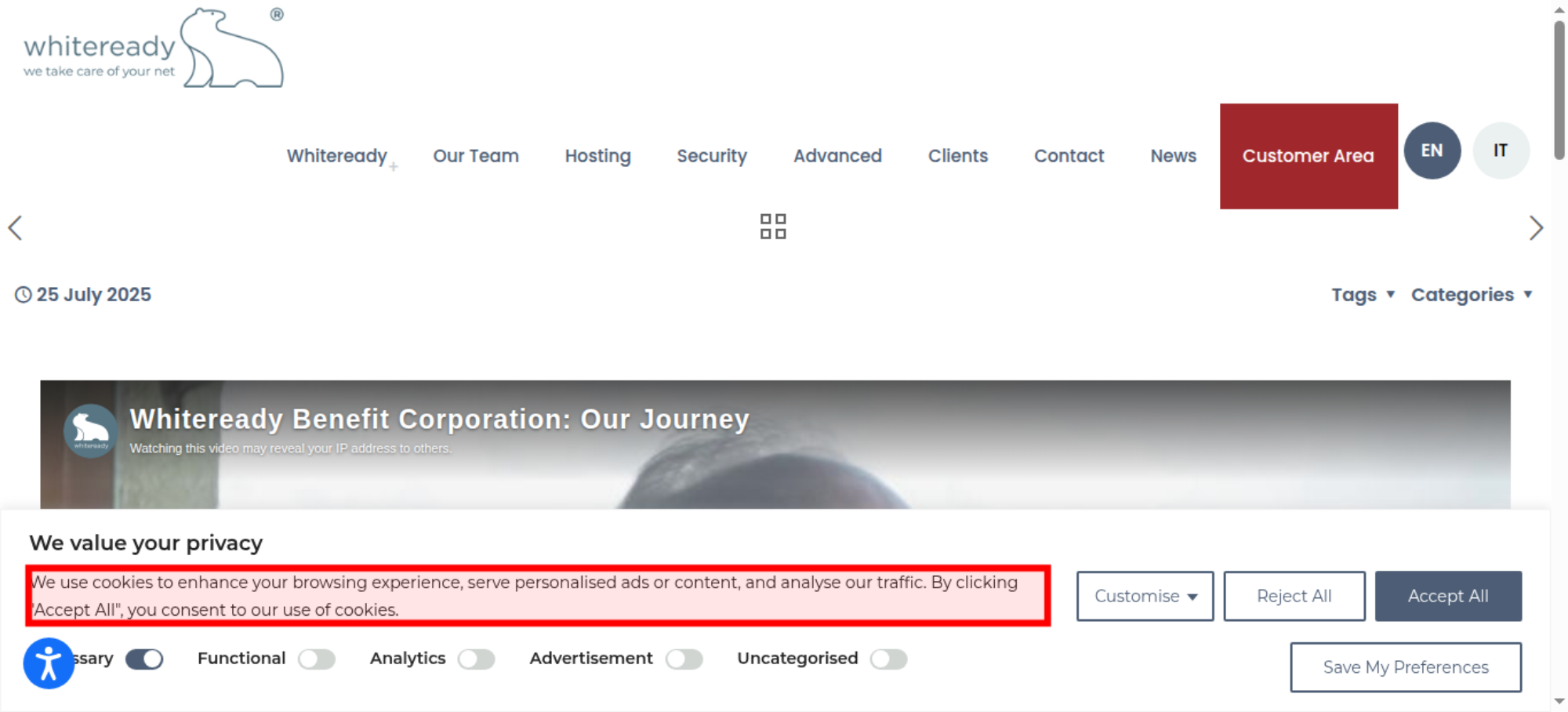Open the Security menu item

[x=712, y=156]
